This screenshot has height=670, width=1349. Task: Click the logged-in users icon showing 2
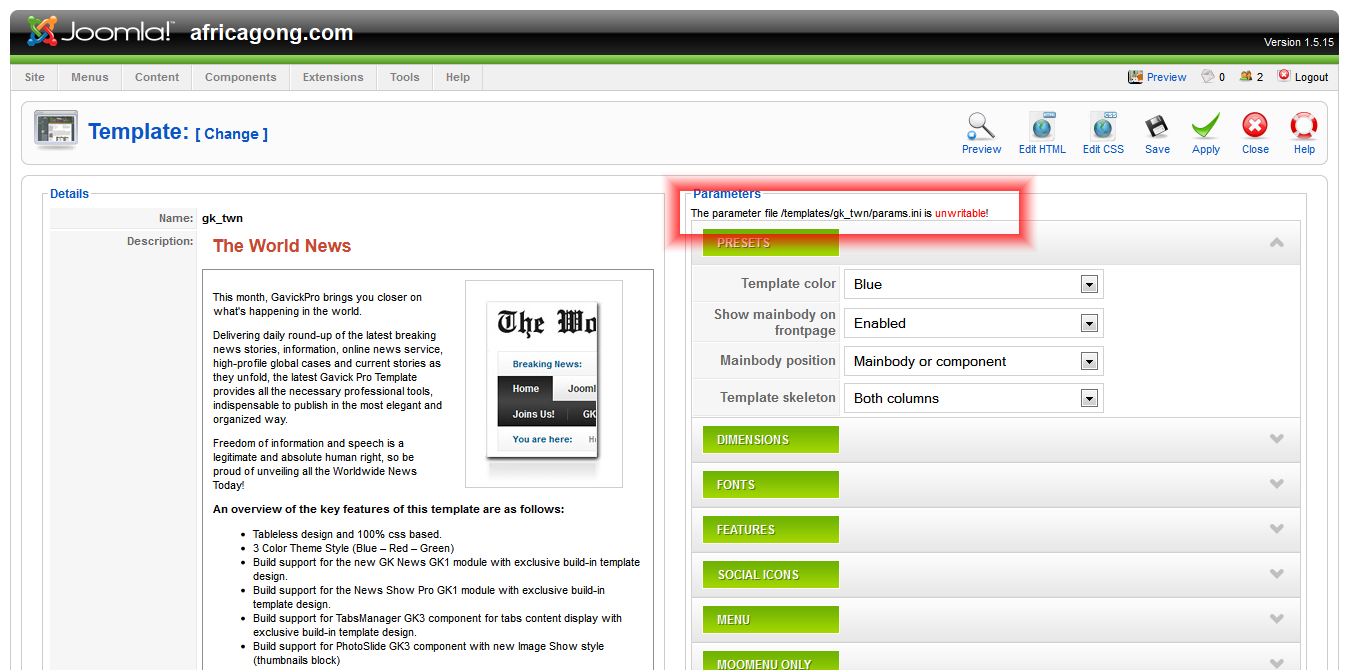coord(1245,76)
